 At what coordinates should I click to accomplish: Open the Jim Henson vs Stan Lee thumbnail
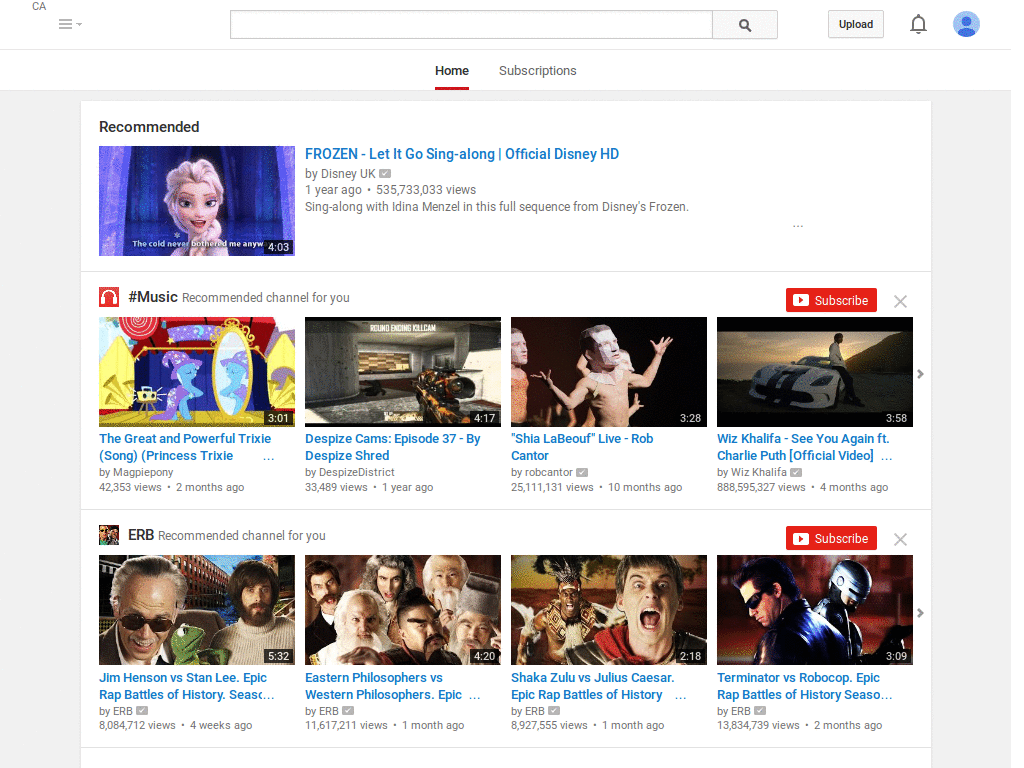click(x=197, y=610)
